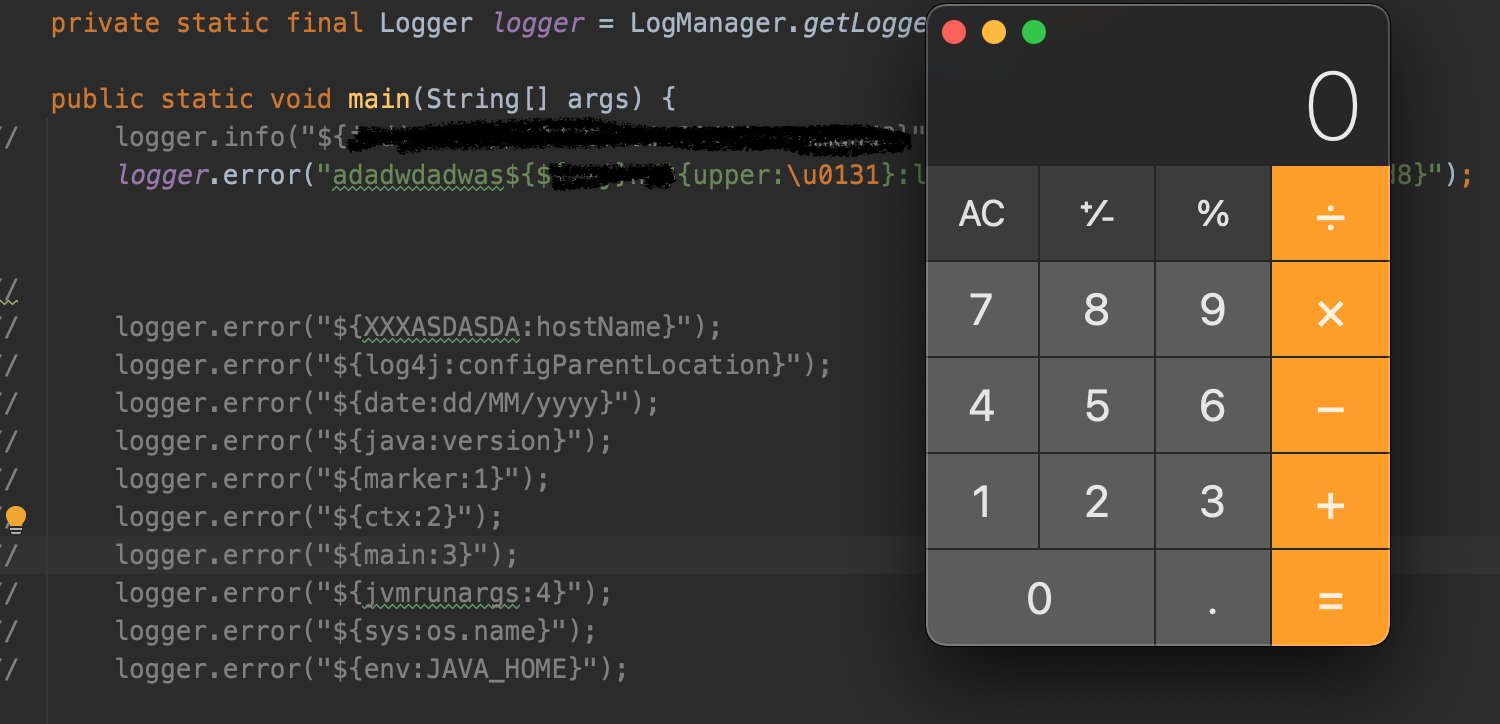The height and width of the screenshot is (724, 1500).
Task: Click the percent button
Action: pyautogui.click(x=1213, y=213)
